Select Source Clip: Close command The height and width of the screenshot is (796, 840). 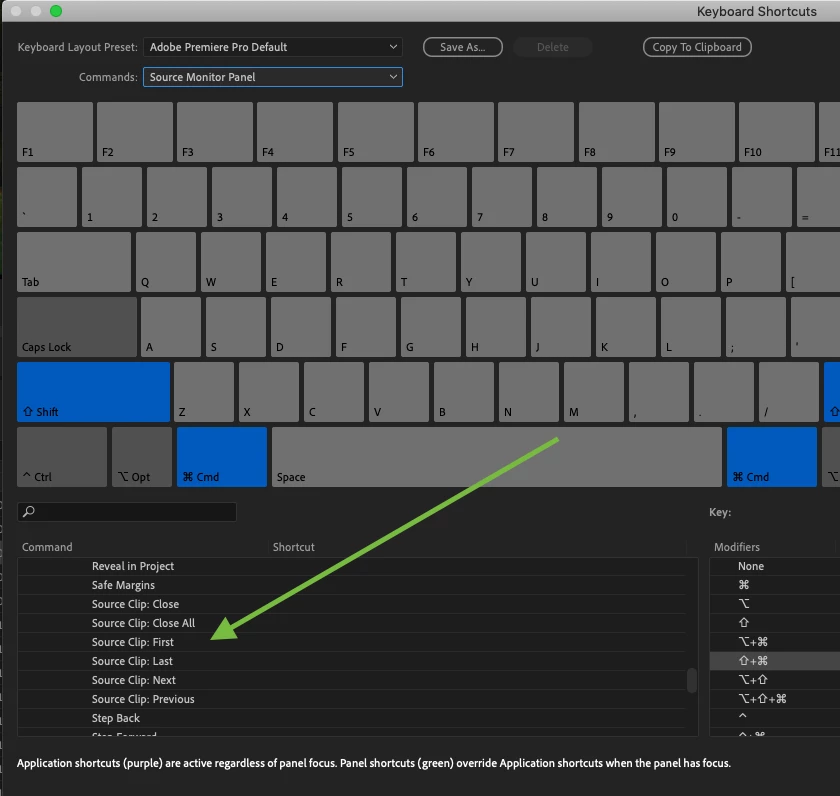coord(351,604)
